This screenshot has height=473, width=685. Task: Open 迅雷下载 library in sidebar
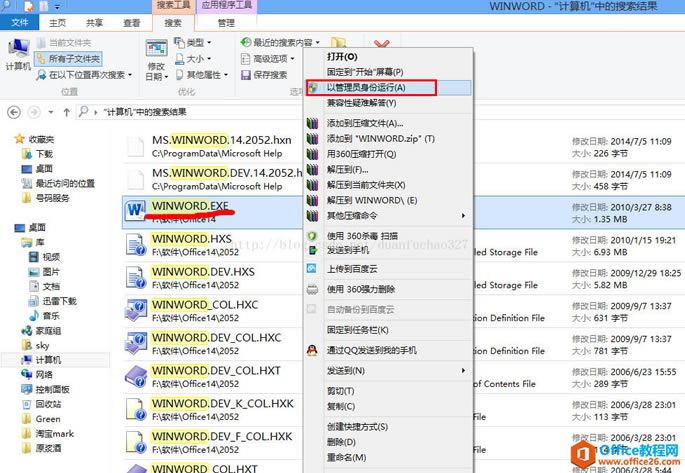pos(53,301)
